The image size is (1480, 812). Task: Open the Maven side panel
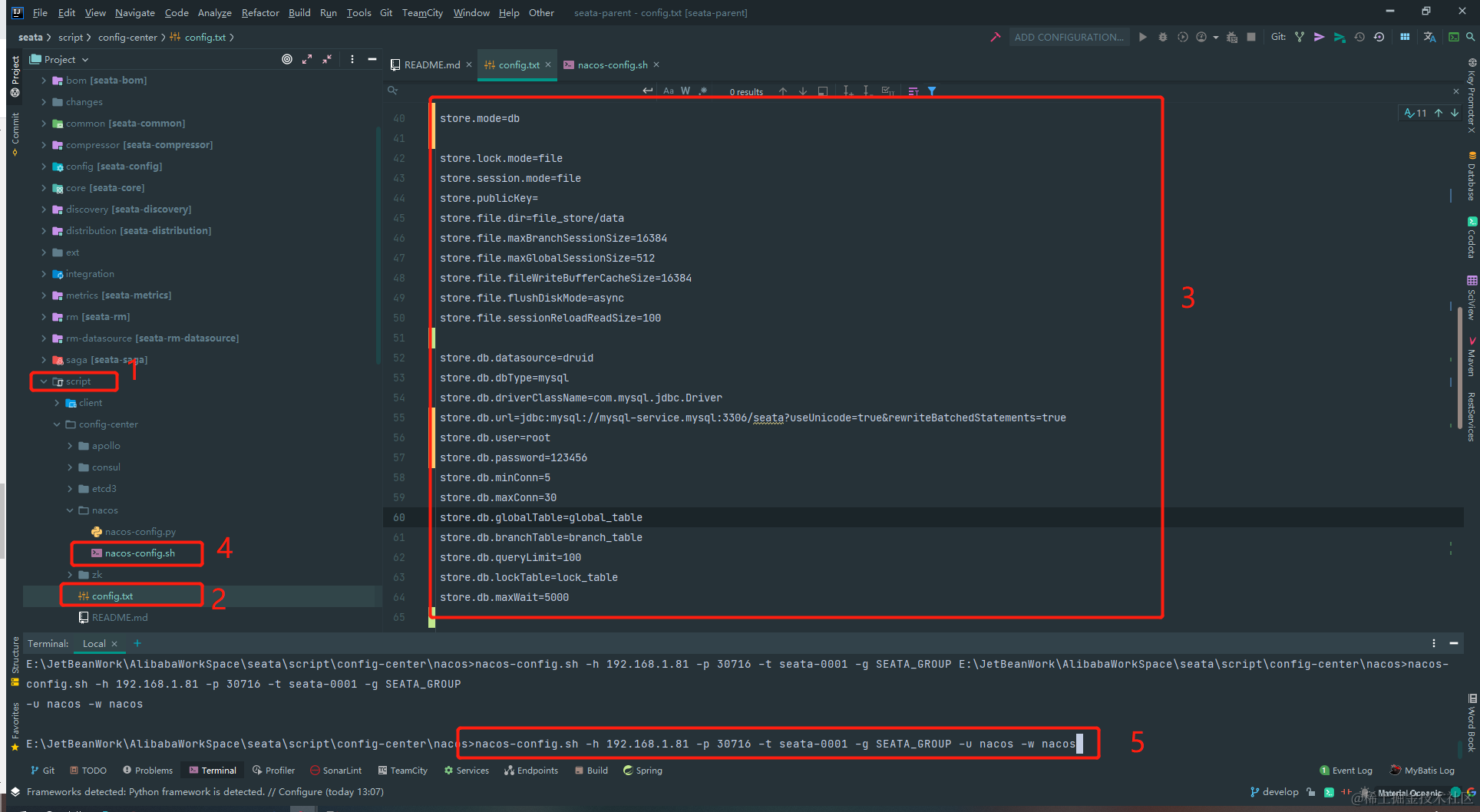pos(1472,357)
